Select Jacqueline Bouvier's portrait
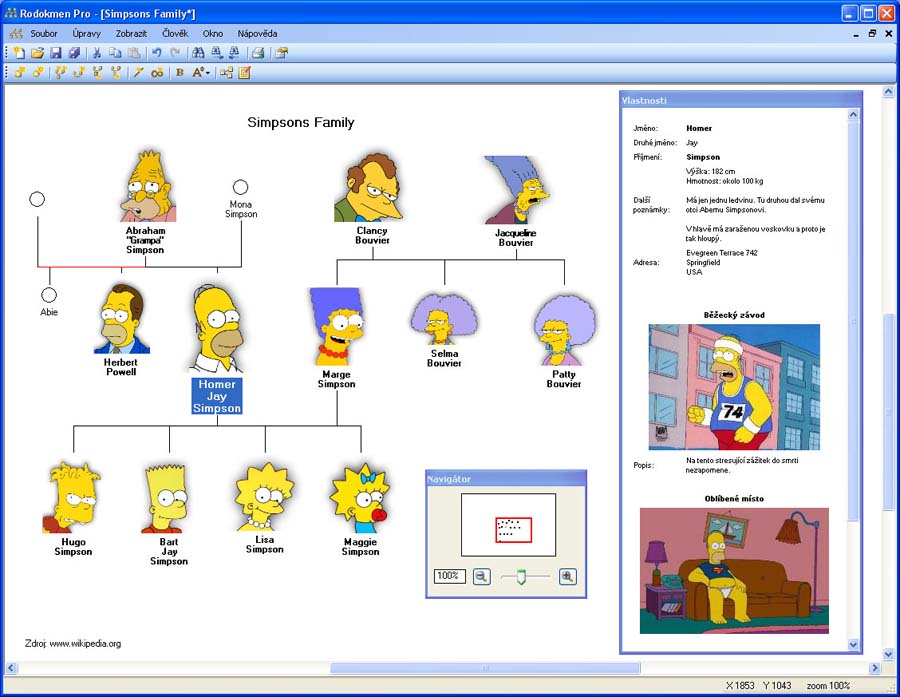 tap(517, 190)
